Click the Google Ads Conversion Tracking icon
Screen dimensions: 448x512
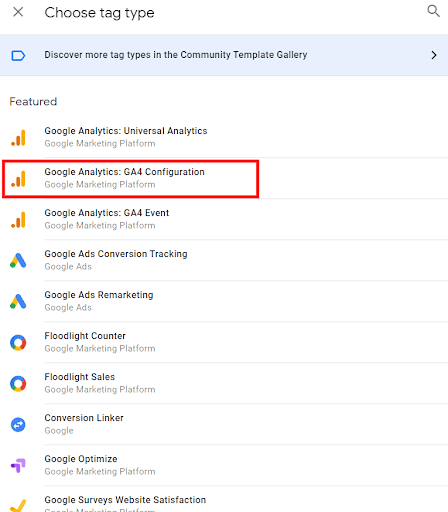[x=18, y=261]
